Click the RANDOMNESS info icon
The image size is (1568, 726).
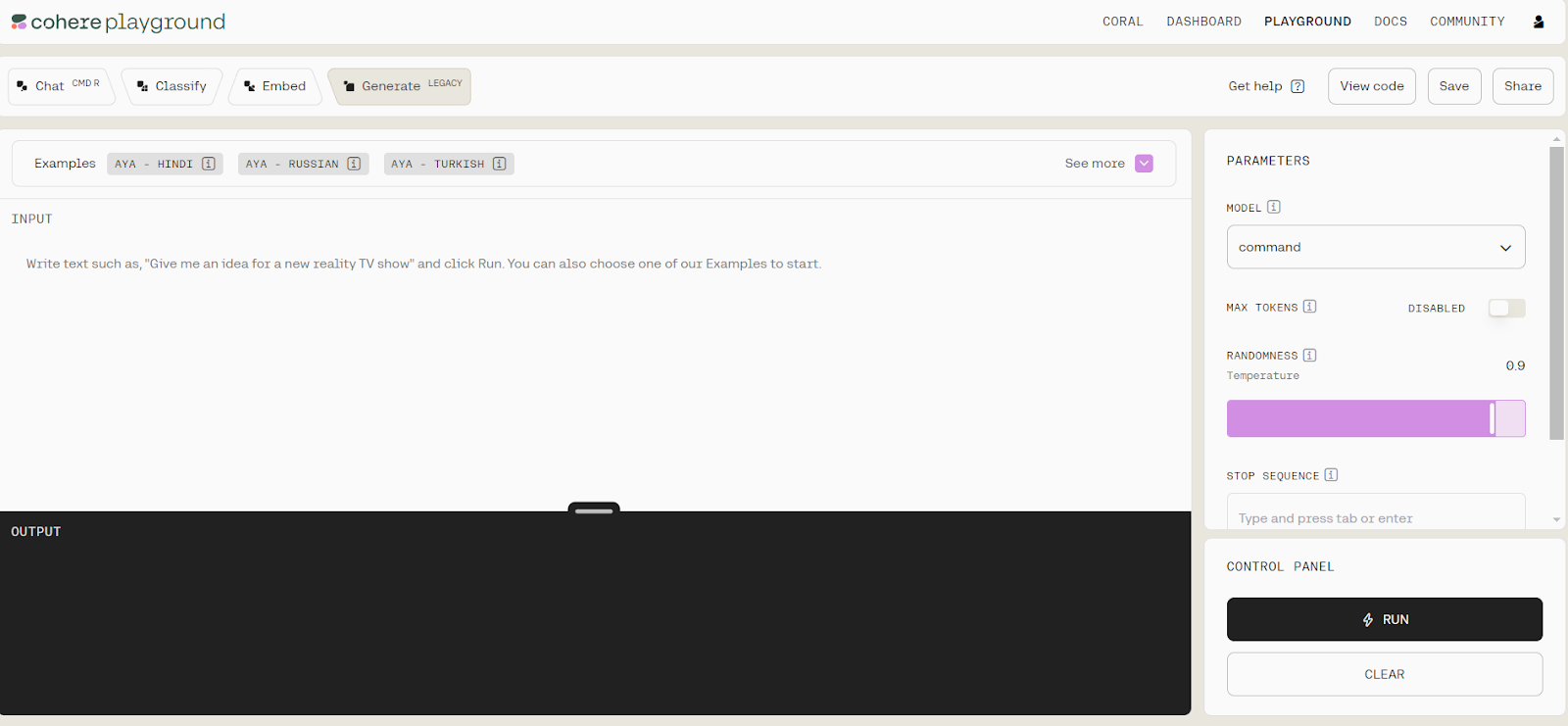tap(1309, 355)
